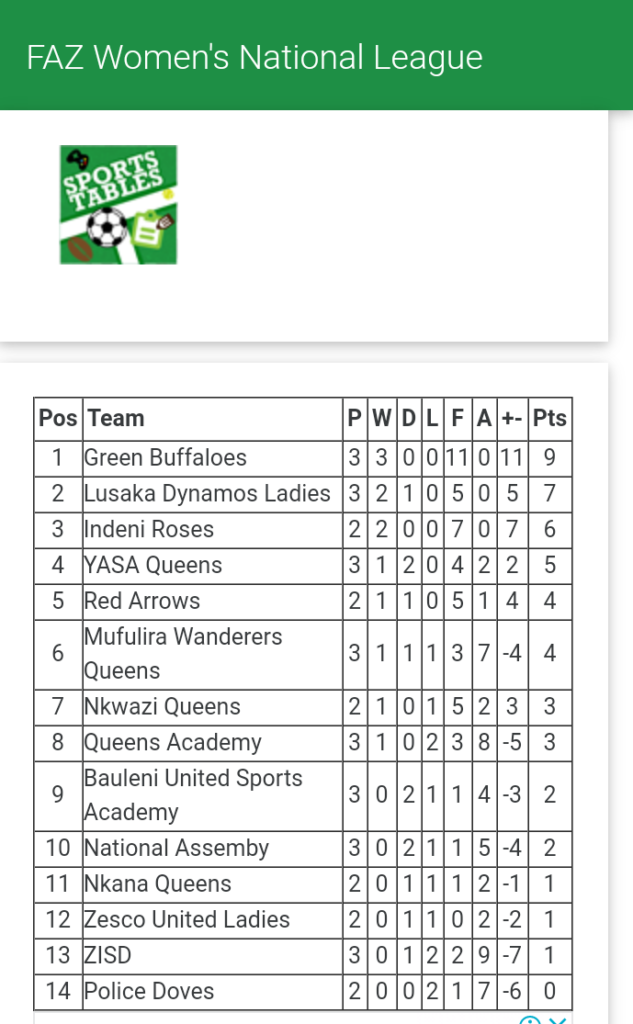The height and width of the screenshot is (1024, 633).
Task: Select the Green Buffaloes team row
Action: [165, 458]
